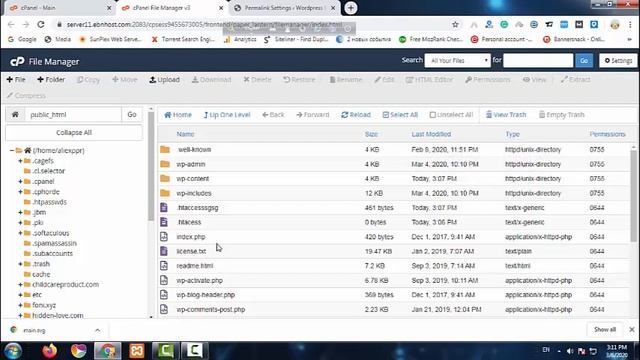Open File Manager Settings
Screen dimensions: 640x360
point(618,60)
